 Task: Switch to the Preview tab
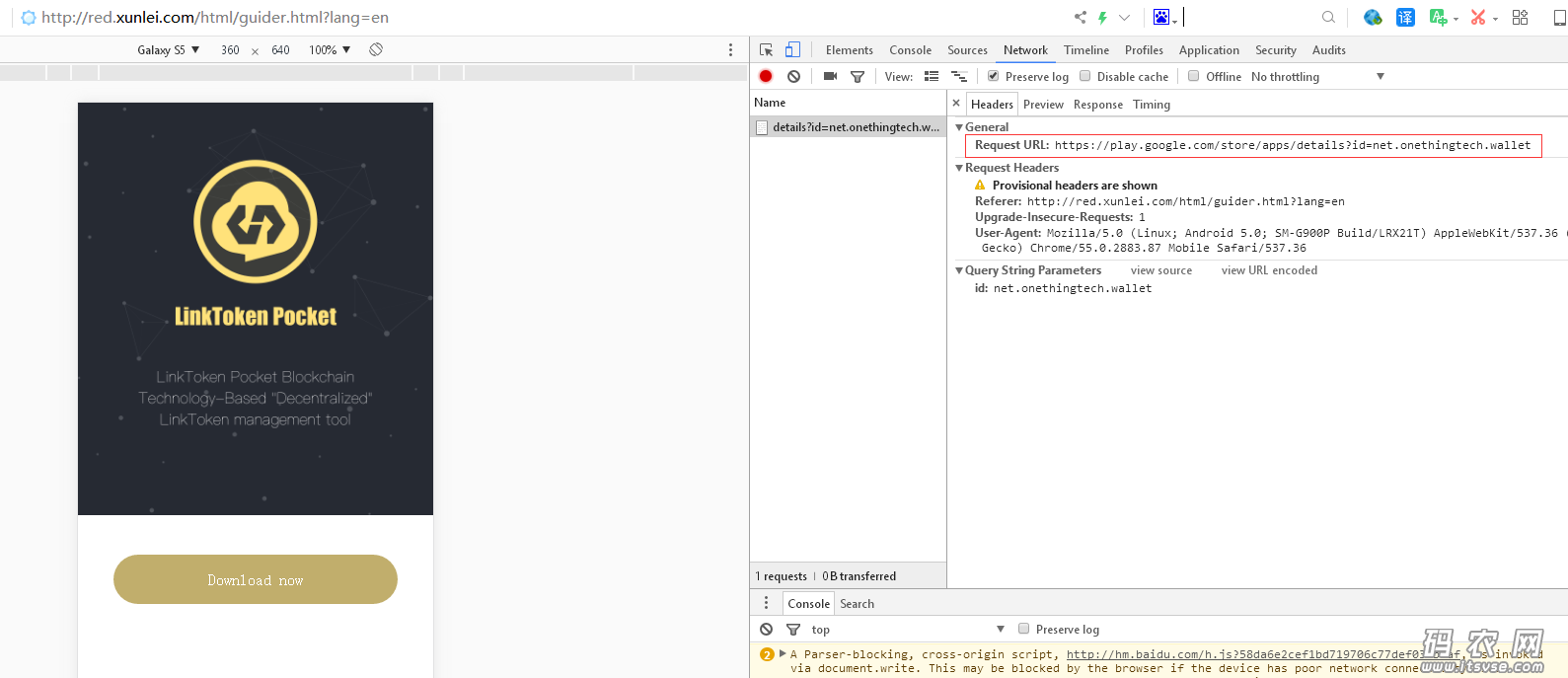pos(1043,104)
